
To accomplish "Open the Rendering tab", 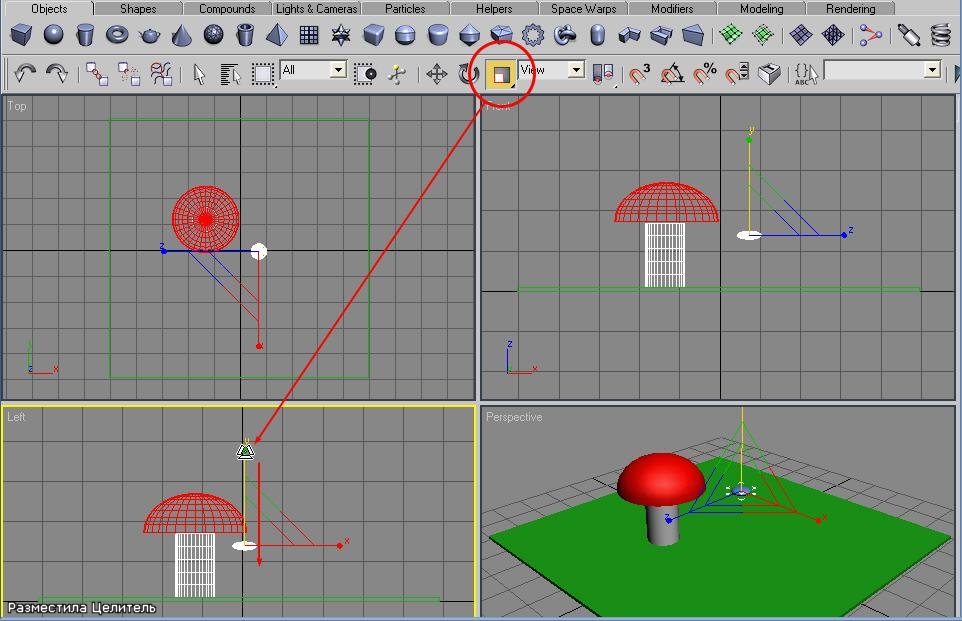I will tap(850, 9).
